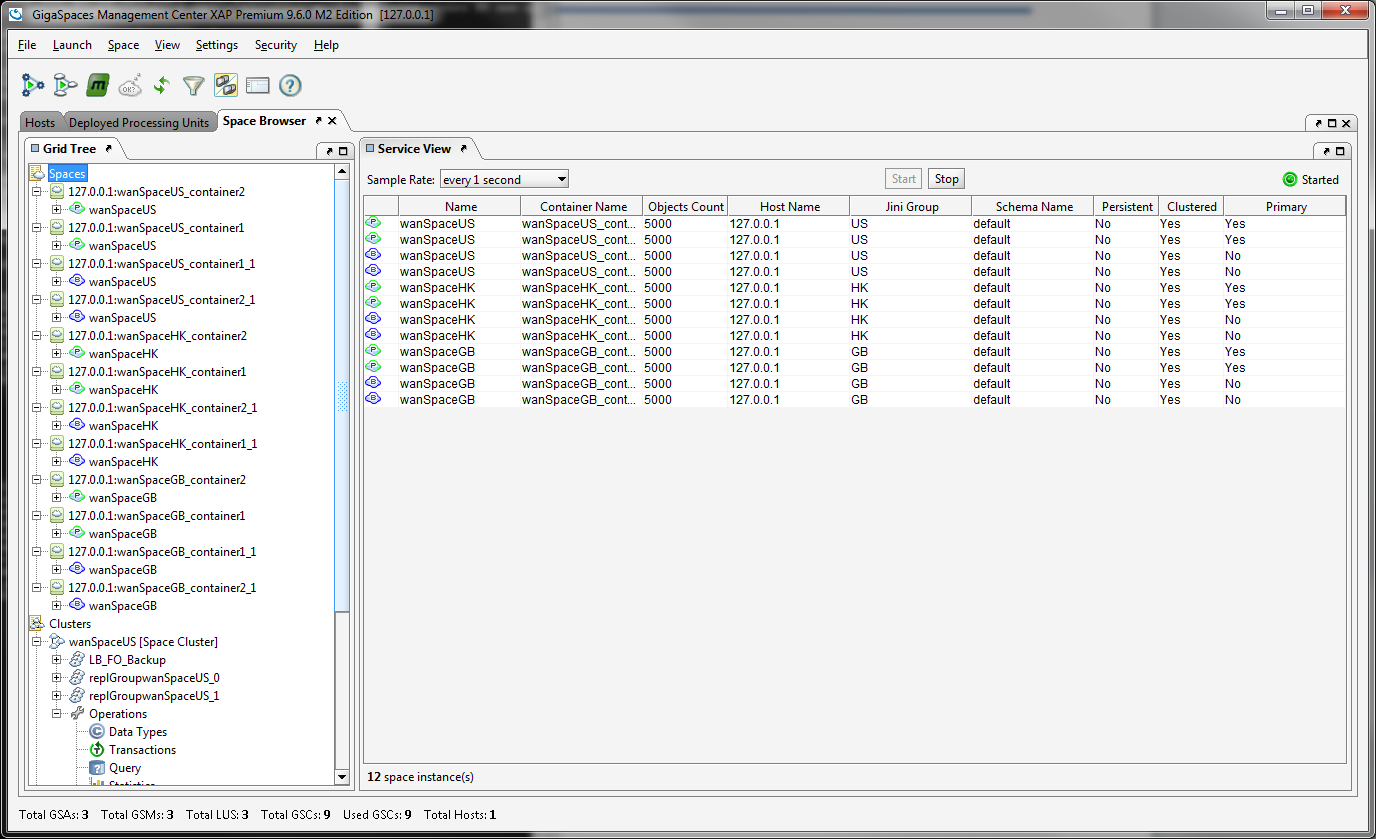1376x839 pixels.
Task: Click the Grid Tree panel's top-right undock arrow
Action: click(329, 152)
